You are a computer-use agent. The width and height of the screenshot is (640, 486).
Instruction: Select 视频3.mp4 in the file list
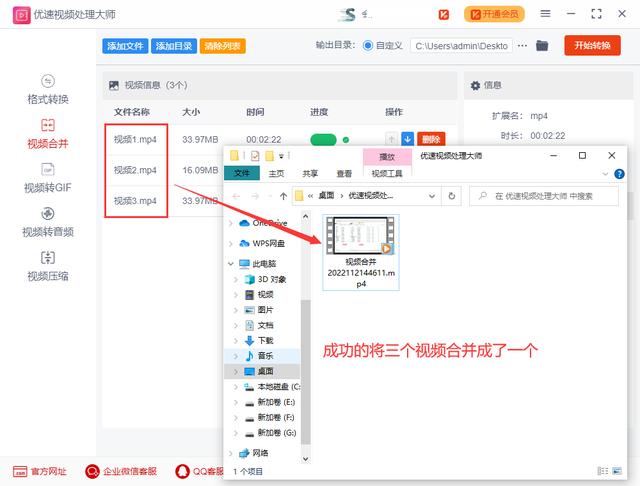pos(135,201)
